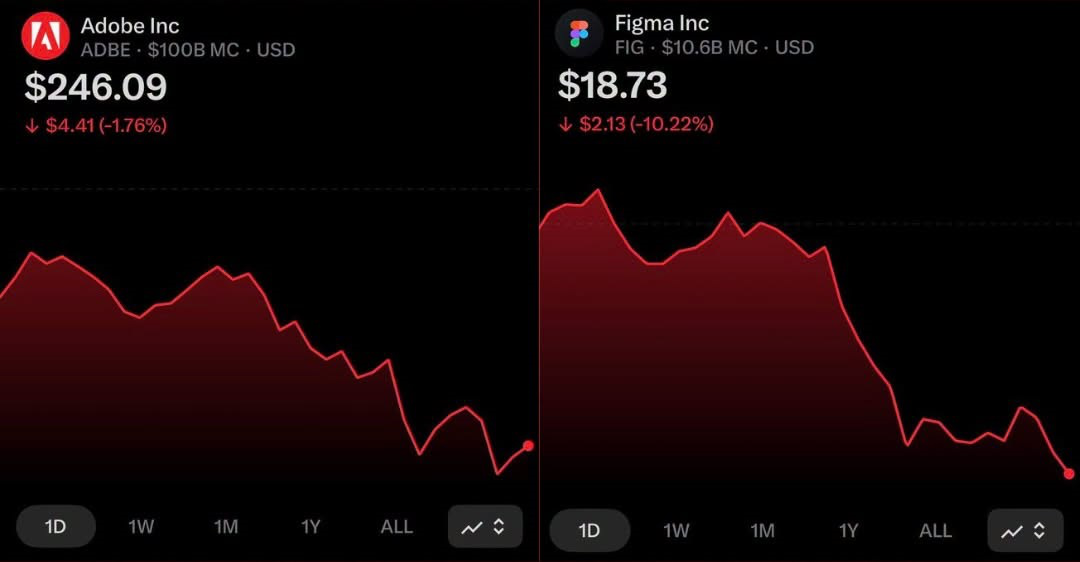1080x562 pixels.
Task: Switch Figma chart to 1M range
Action: [x=763, y=530]
